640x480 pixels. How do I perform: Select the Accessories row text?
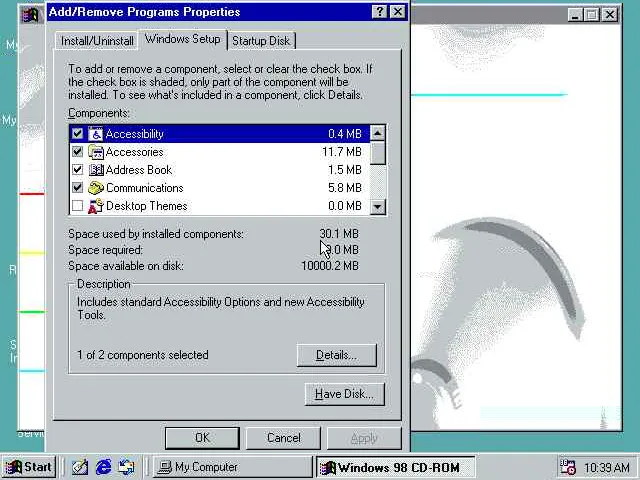click(x=134, y=152)
